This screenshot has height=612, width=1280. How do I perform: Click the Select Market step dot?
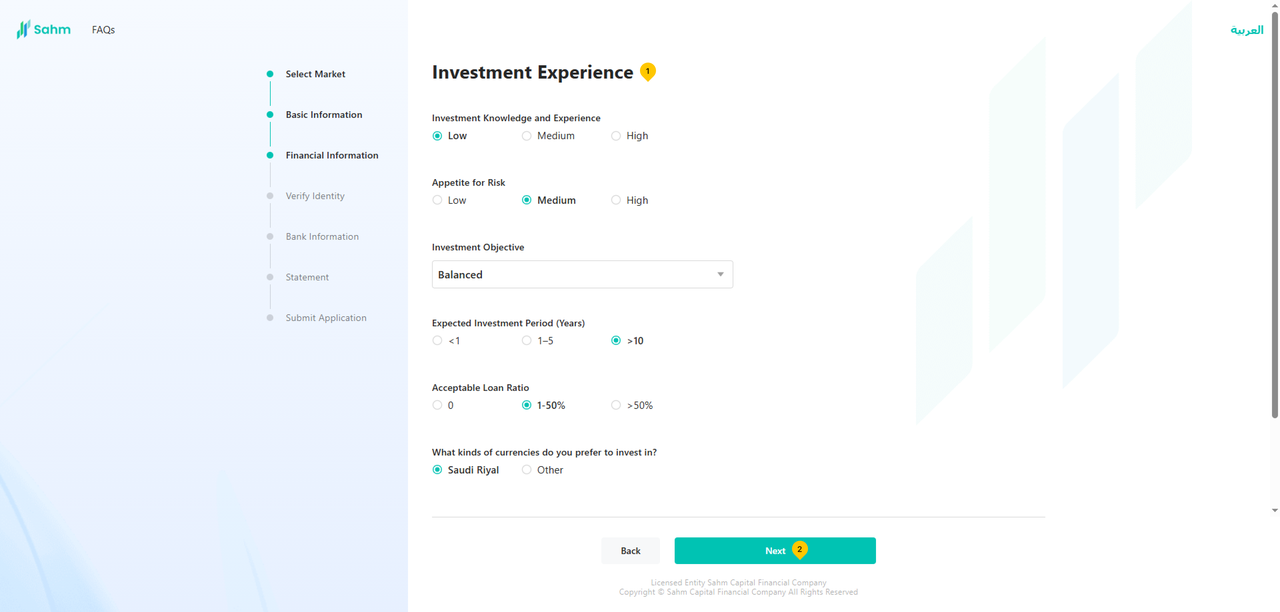click(270, 74)
